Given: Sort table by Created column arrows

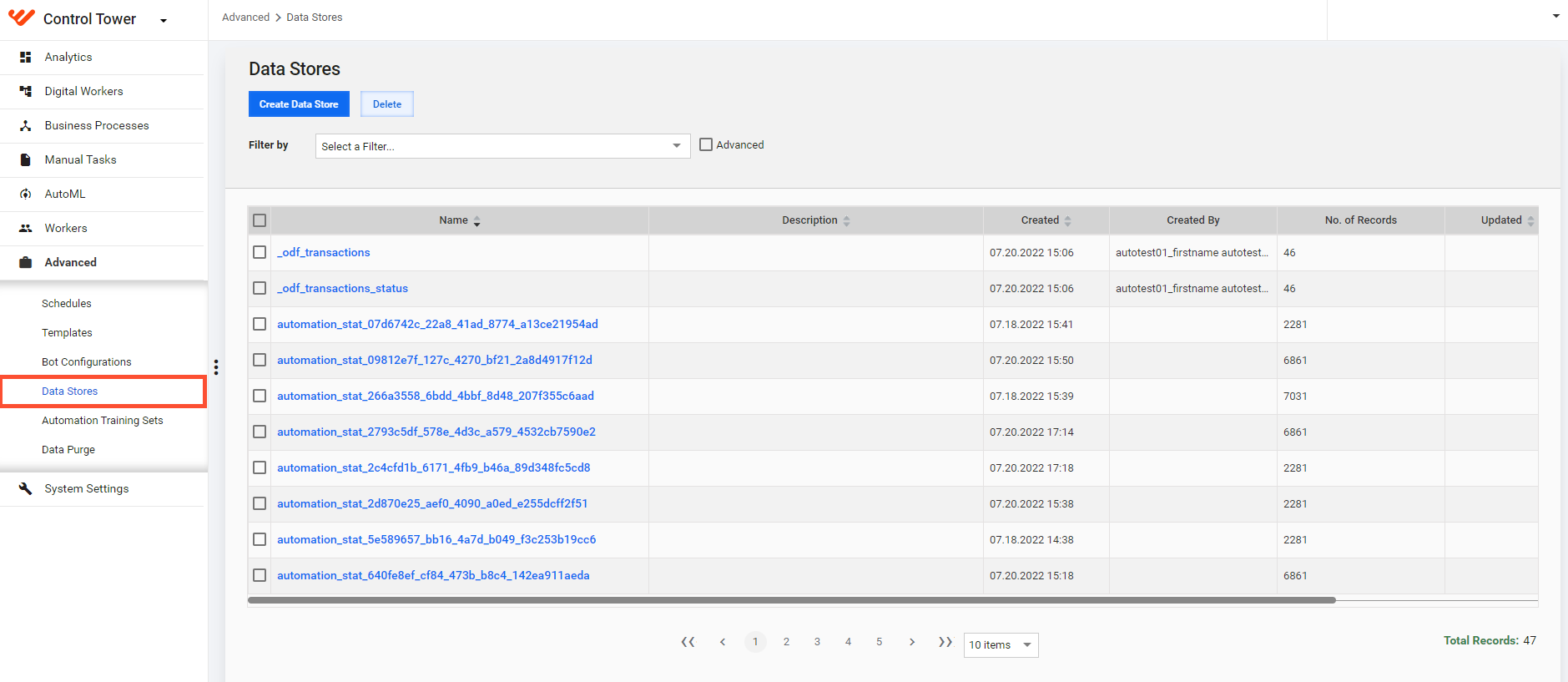Looking at the screenshot, I should coord(1067,221).
